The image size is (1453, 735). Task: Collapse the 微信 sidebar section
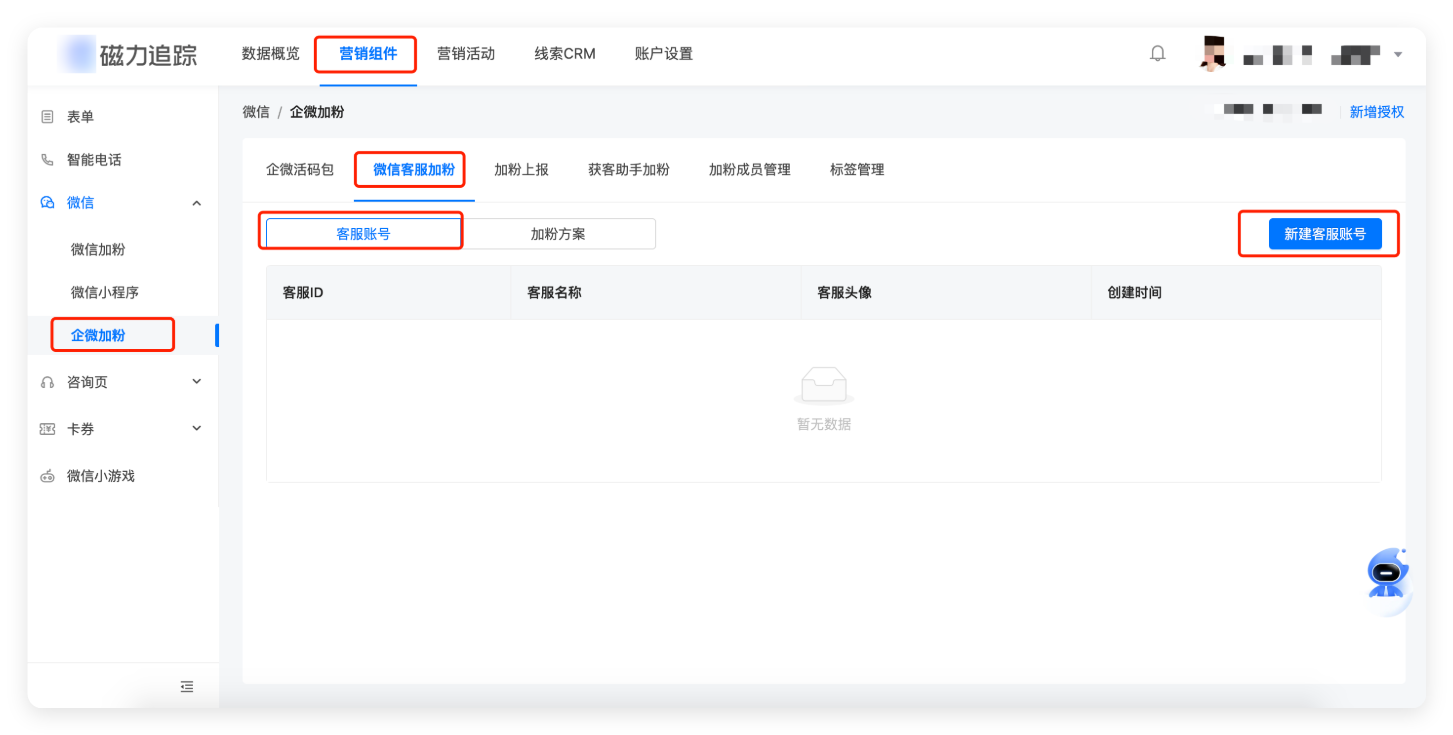197,203
